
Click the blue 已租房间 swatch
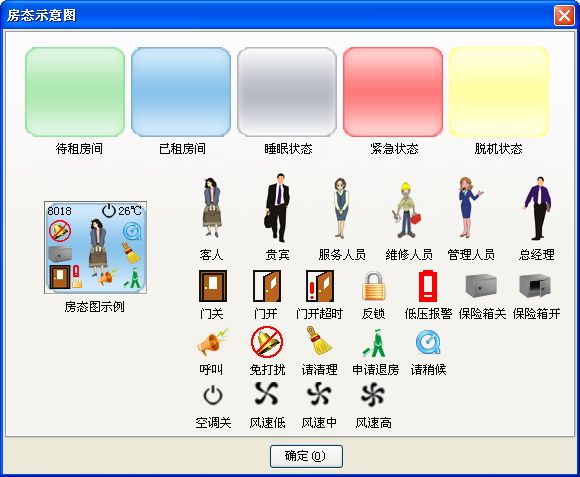point(181,92)
